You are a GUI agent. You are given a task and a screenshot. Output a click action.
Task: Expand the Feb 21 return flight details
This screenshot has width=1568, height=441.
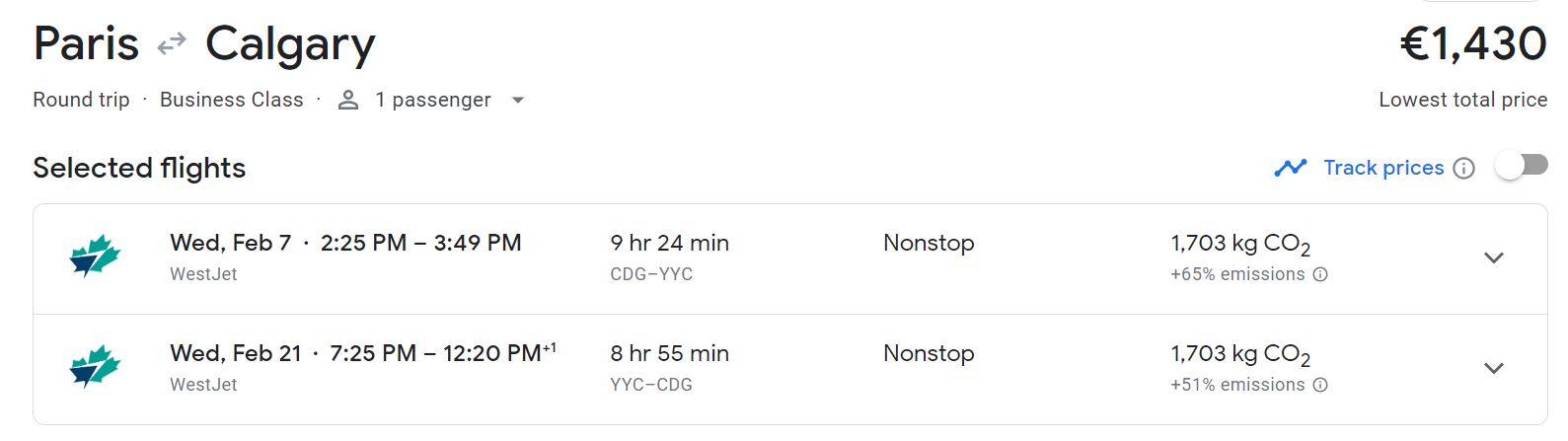tap(1494, 369)
